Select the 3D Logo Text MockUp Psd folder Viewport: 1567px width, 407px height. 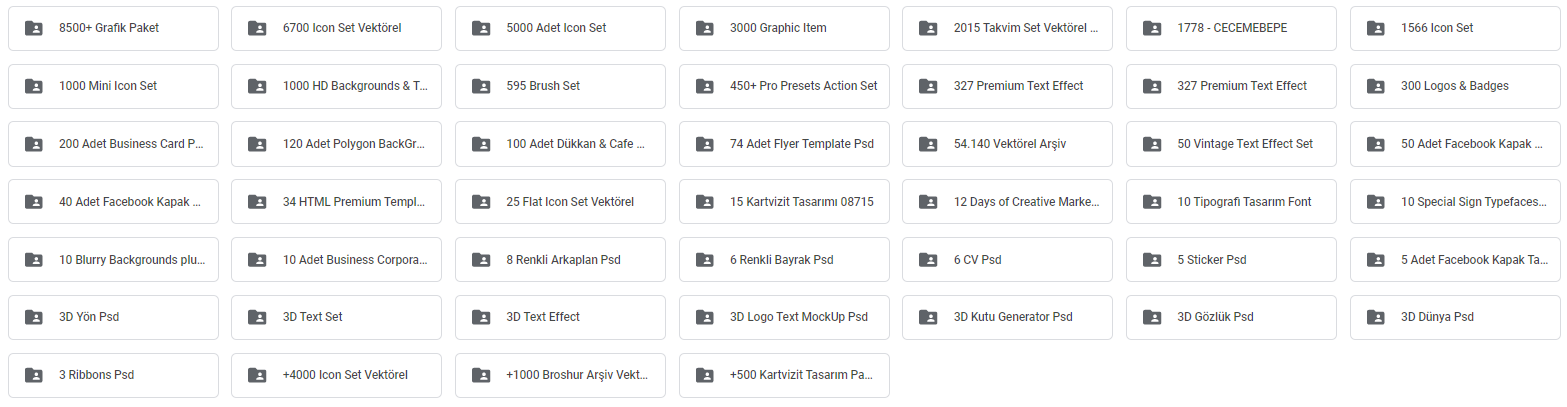tap(798, 318)
